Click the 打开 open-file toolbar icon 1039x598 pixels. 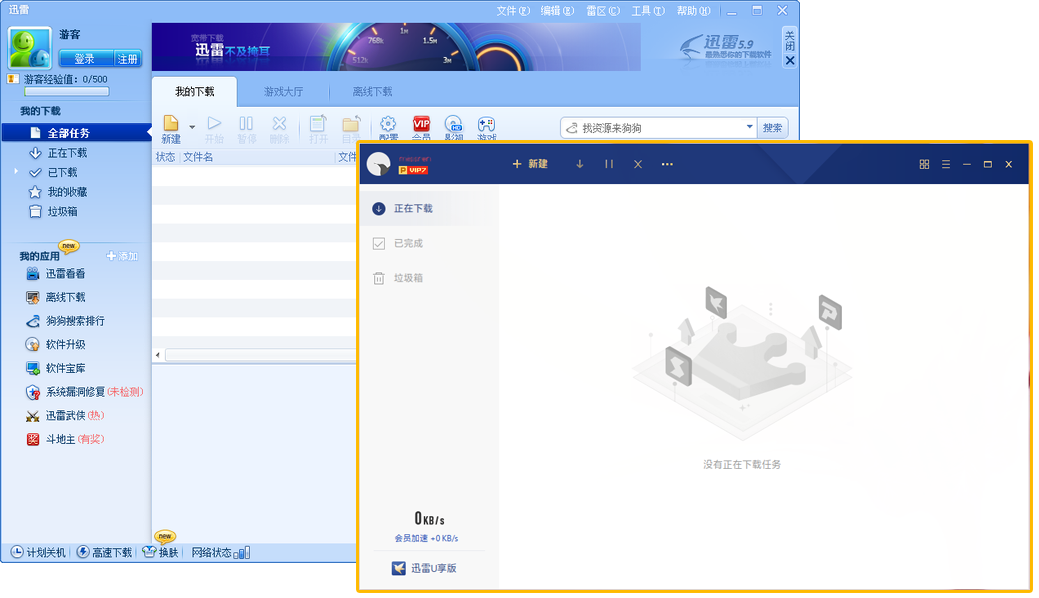coord(318,124)
